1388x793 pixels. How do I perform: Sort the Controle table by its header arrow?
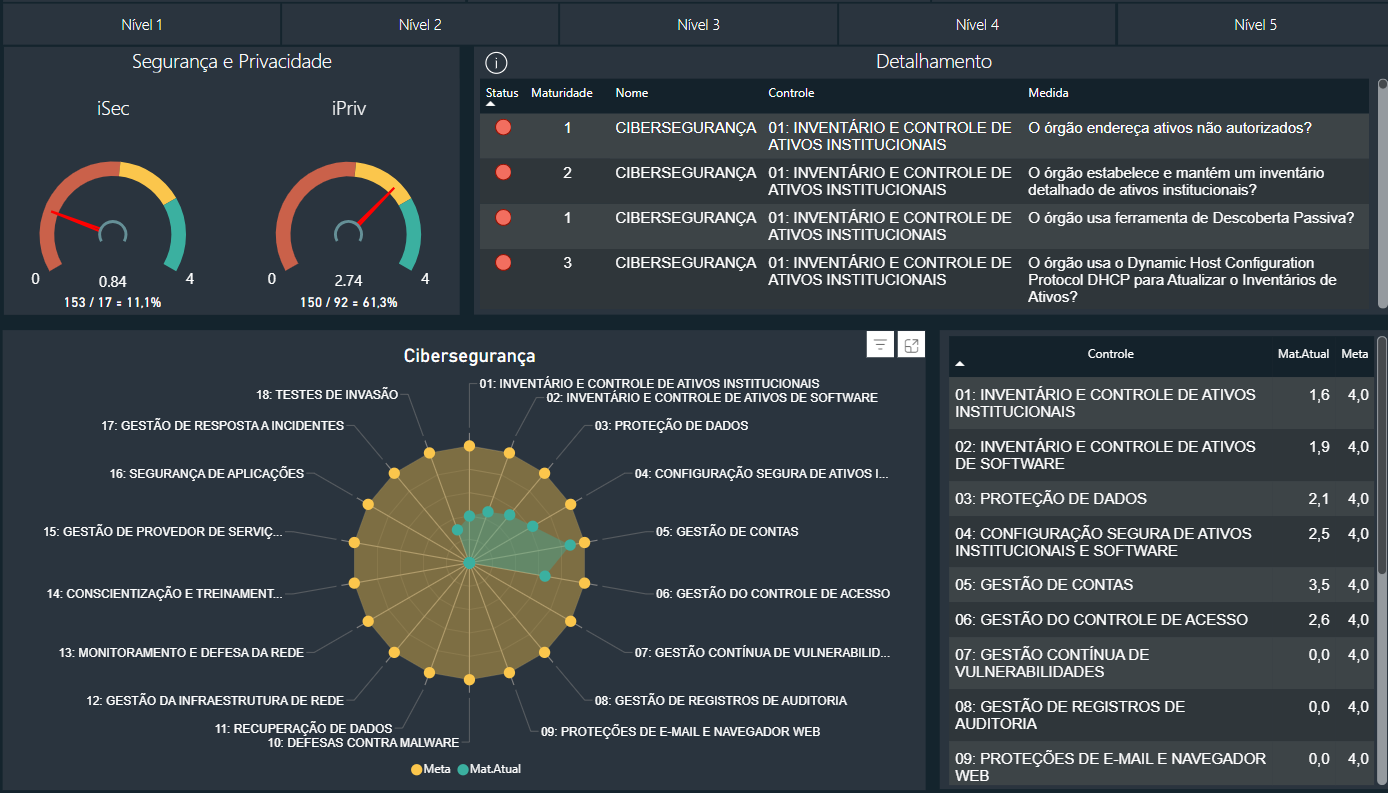point(960,365)
